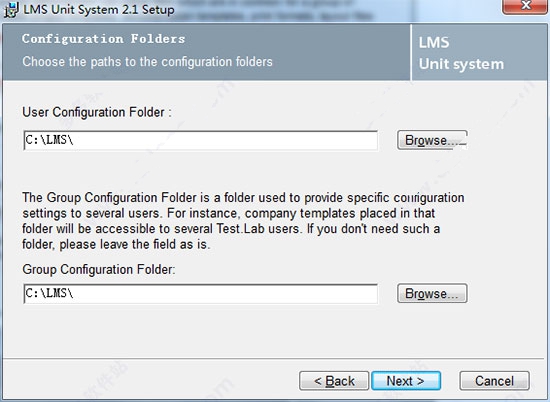Click 'please leave the field as is' text
Image resolution: width=550 pixels, height=402 pixels.
coord(135,244)
